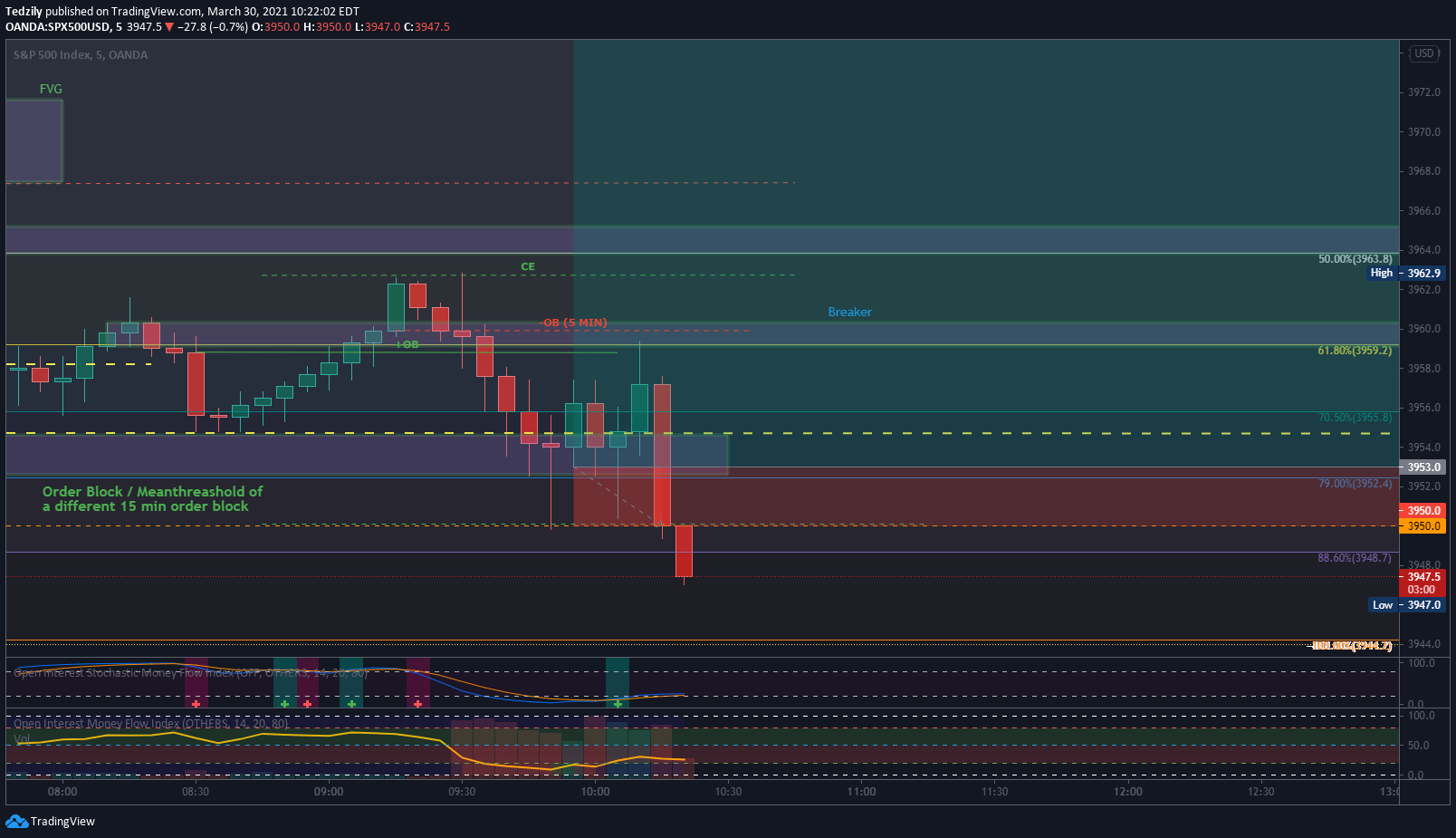The height and width of the screenshot is (838, 1456).
Task: Click the 12:00 time axis label
Action: [x=1128, y=792]
